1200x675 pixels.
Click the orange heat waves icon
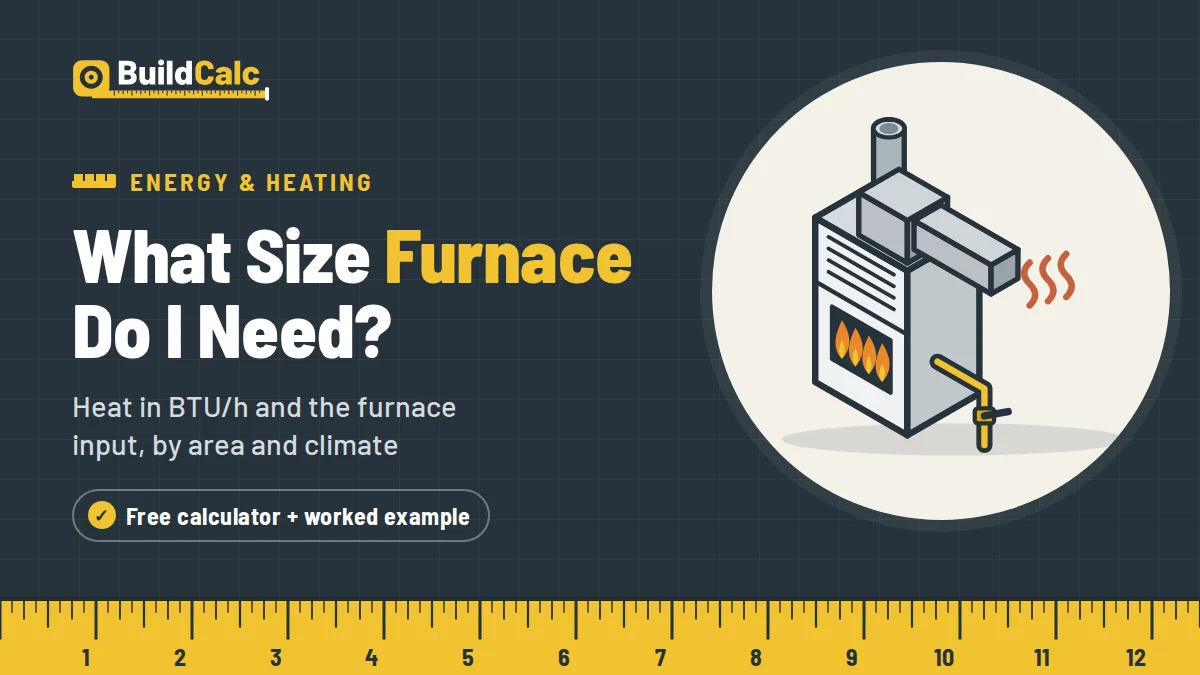(1049, 278)
